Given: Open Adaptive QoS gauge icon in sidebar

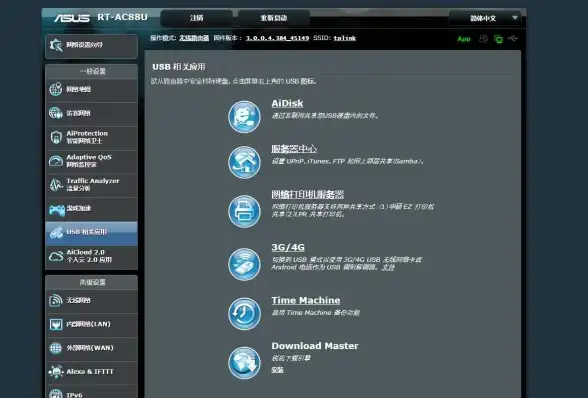Looking at the screenshot, I should pyautogui.click(x=56, y=161).
